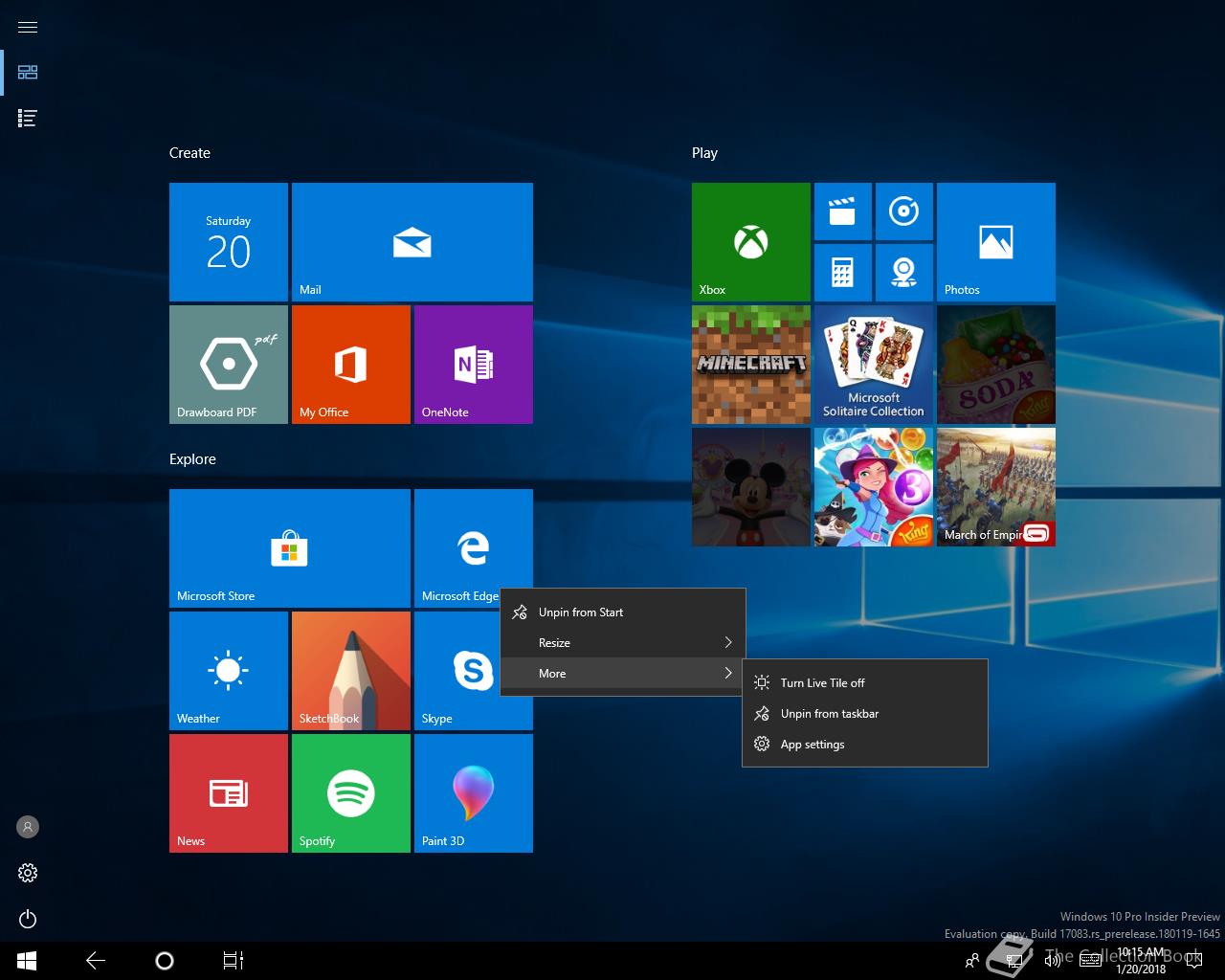
Task: Open the Action Center notification icon
Action: point(1194,961)
